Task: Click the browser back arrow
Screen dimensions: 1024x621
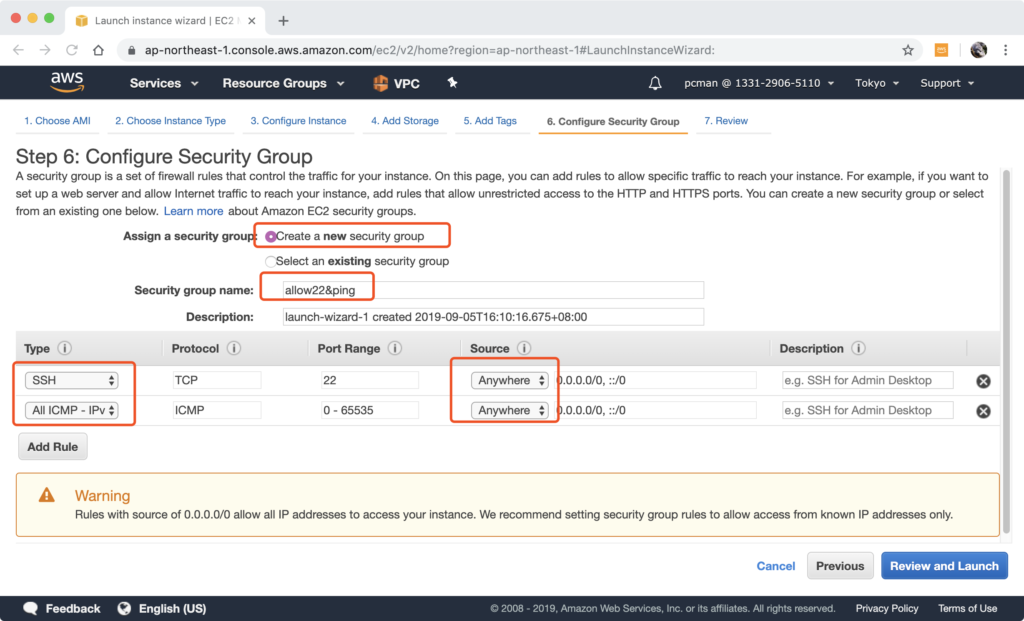Action: tap(18, 50)
